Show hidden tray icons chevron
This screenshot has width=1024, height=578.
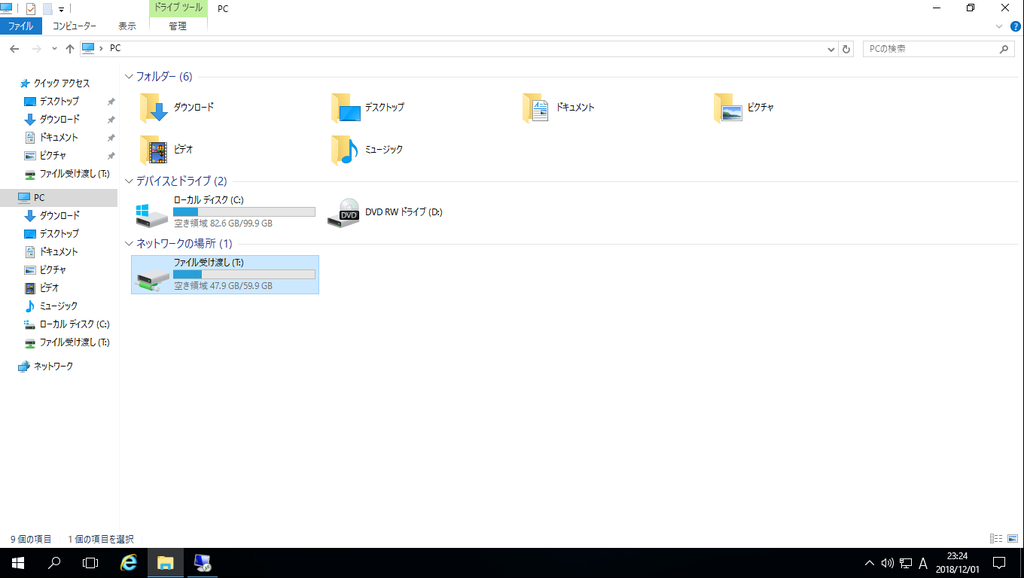click(869, 563)
